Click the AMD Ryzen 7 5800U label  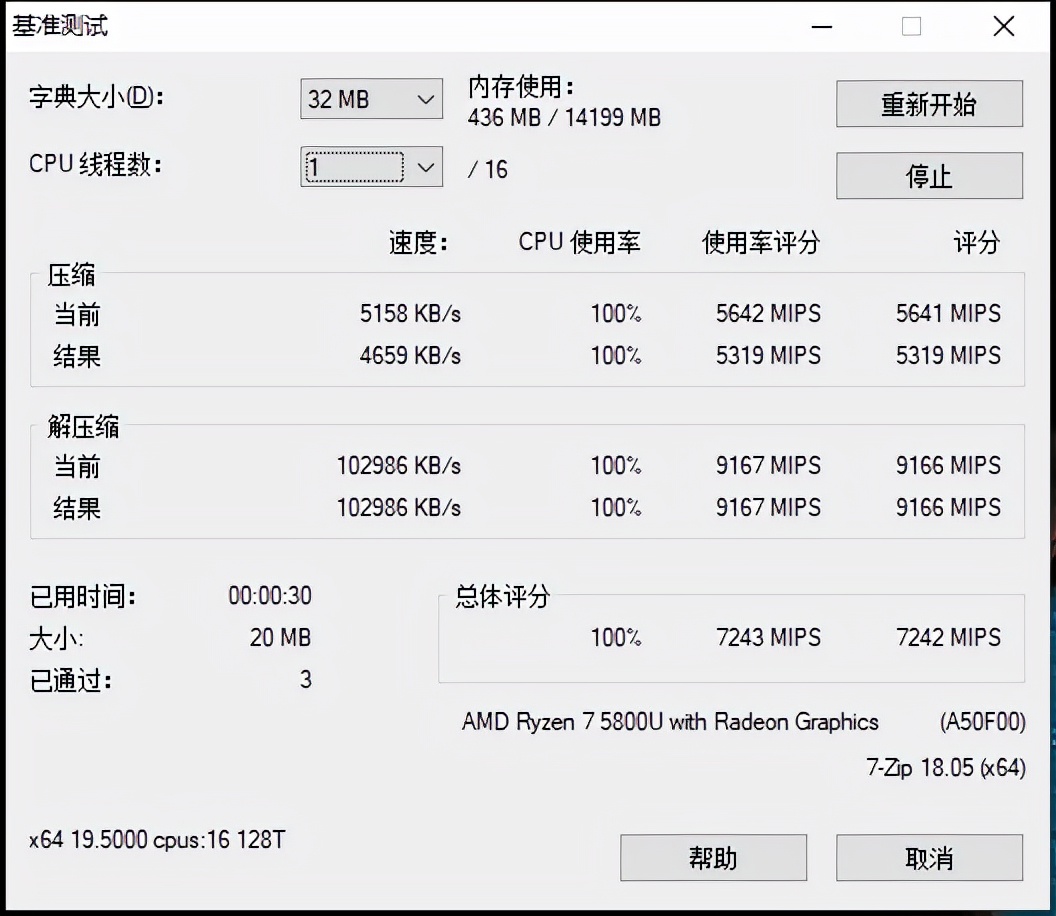click(672, 722)
